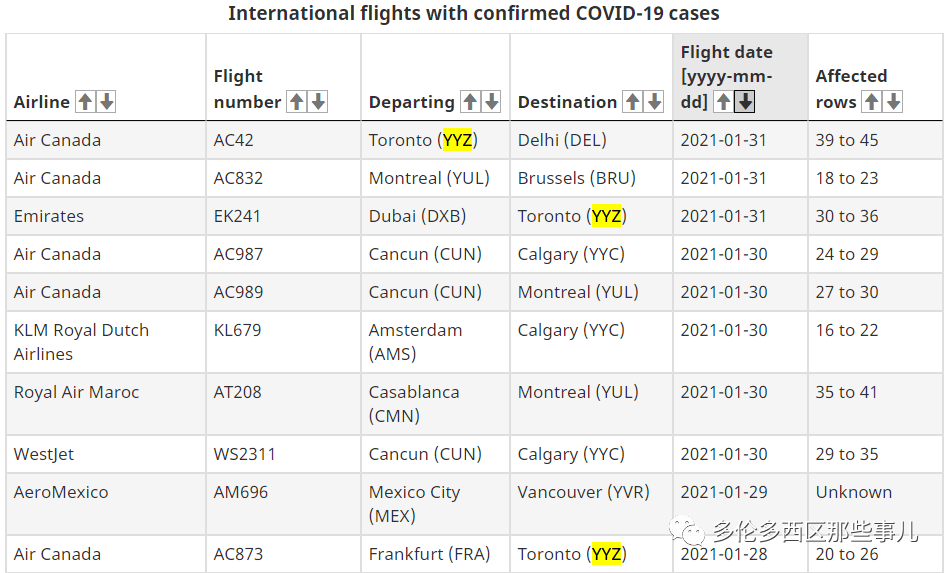
Task: Click the Vancouver (YVR) destination cell
Action: coord(591,504)
